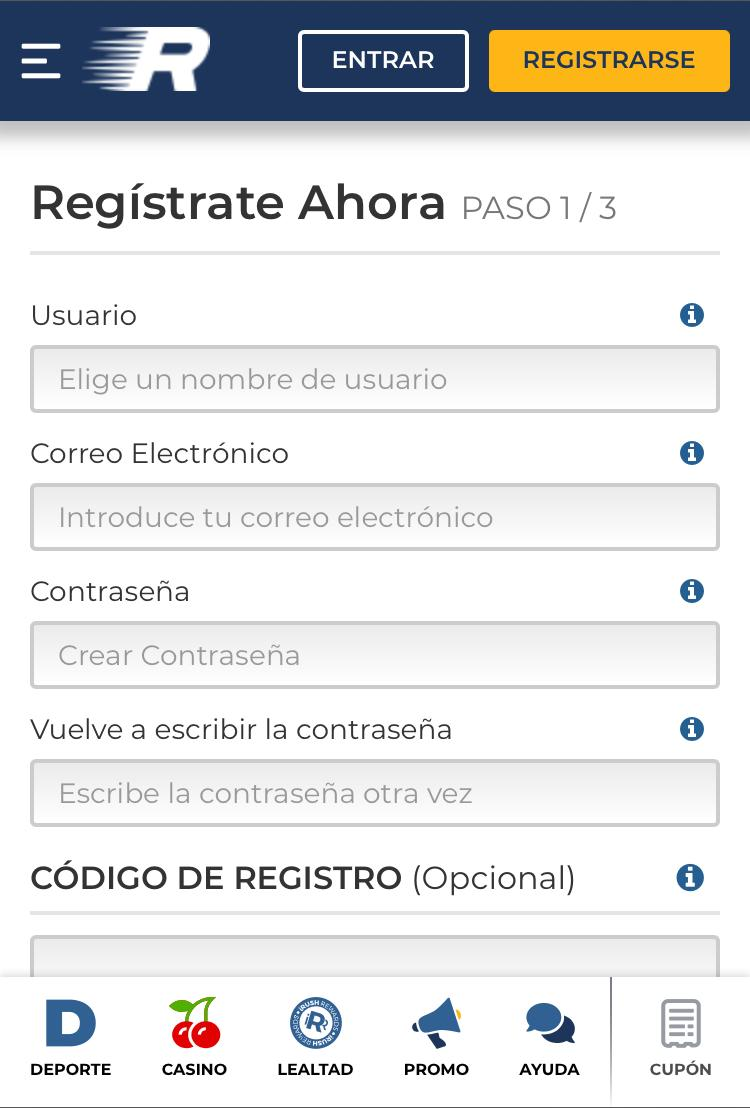Click the email address input field
Image resolution: width=750 pixels, height=1108 pixels.
tap(375, 517)
